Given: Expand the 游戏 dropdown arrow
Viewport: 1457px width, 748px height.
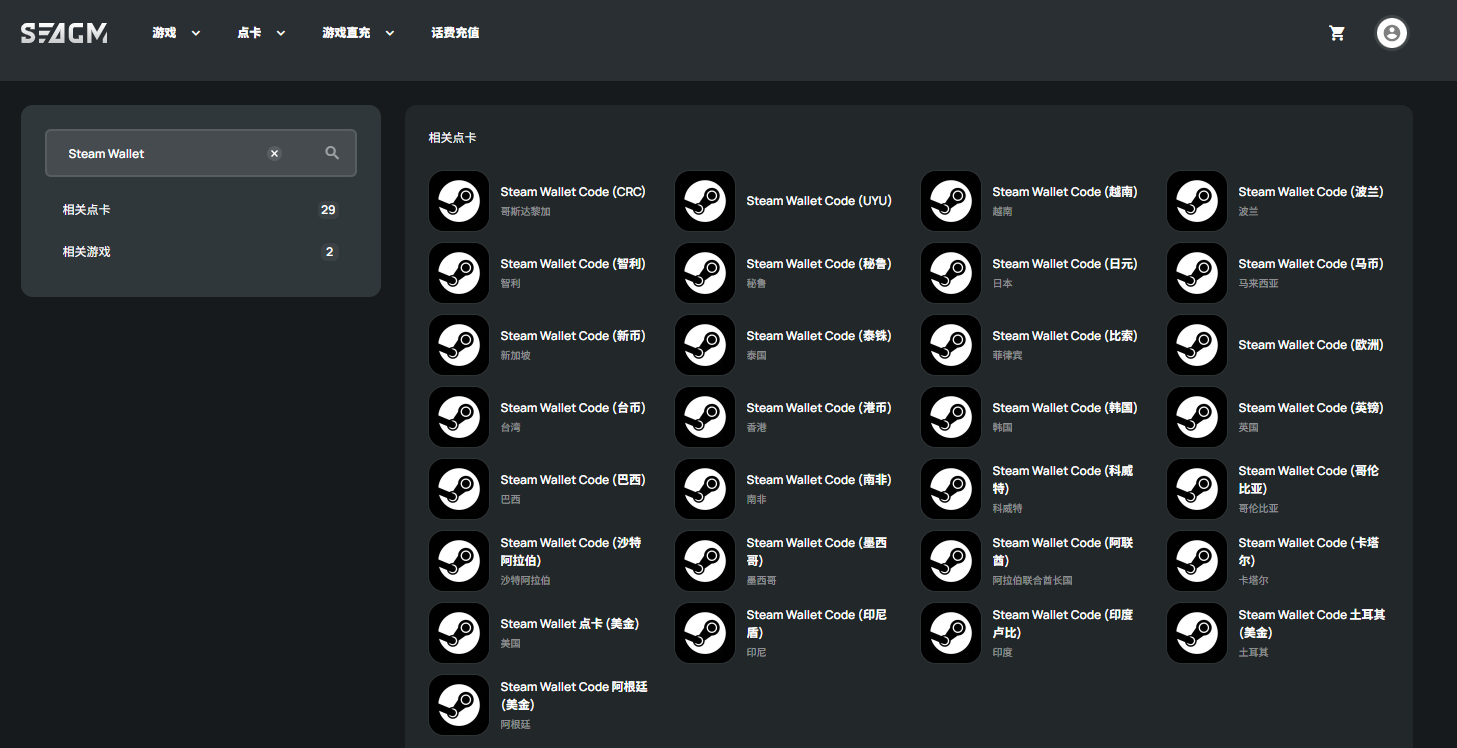Looking at the screenshot, I should click(x=196, y=33).
